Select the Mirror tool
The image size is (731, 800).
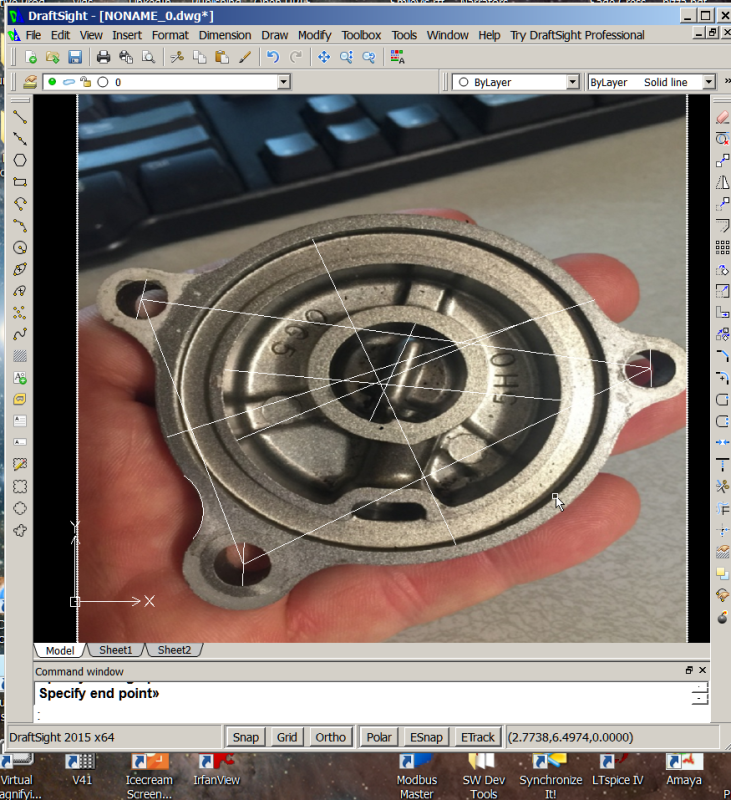coord(722,182)
